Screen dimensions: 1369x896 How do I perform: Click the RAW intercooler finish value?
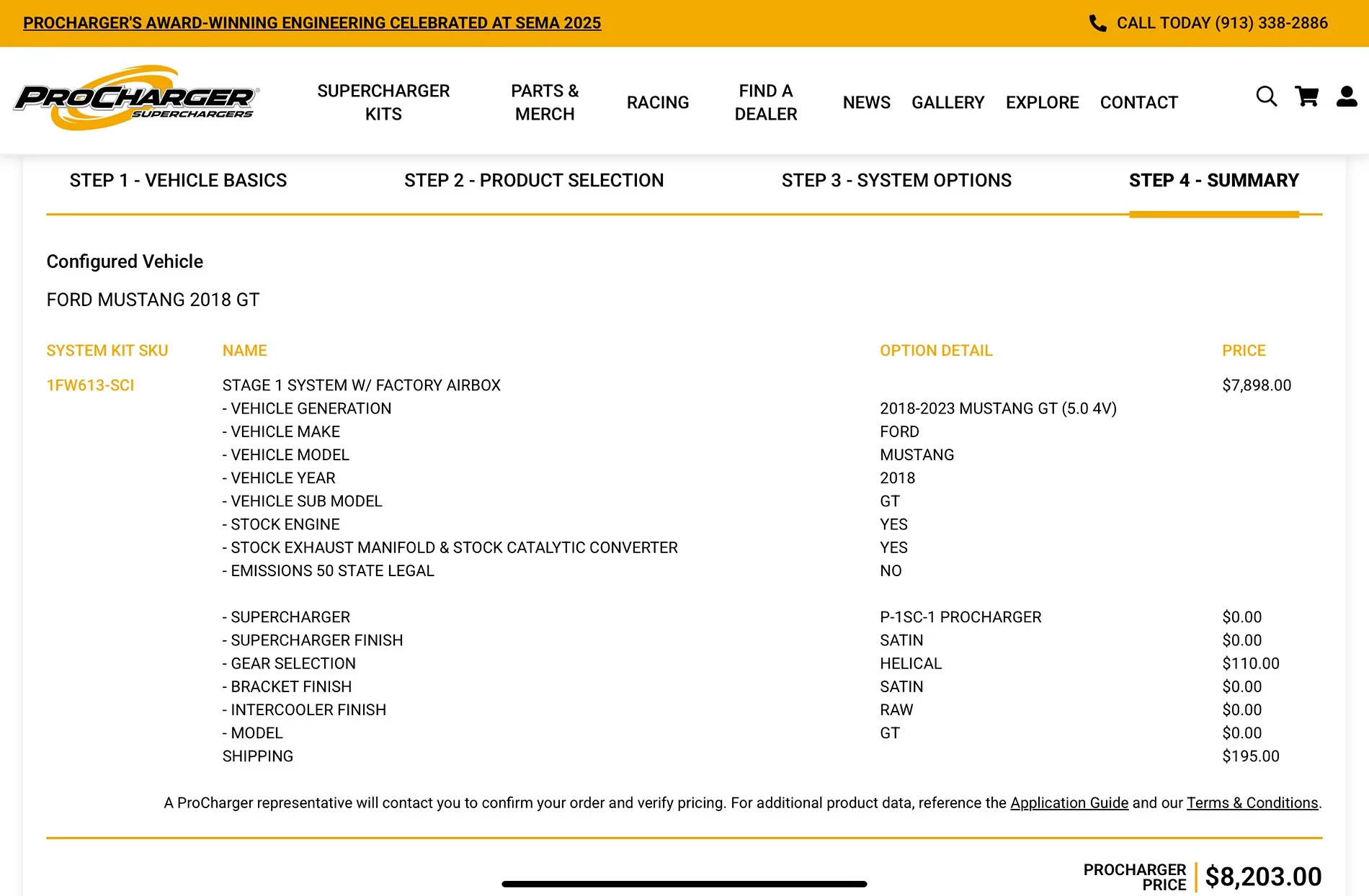tap(896, 709)
